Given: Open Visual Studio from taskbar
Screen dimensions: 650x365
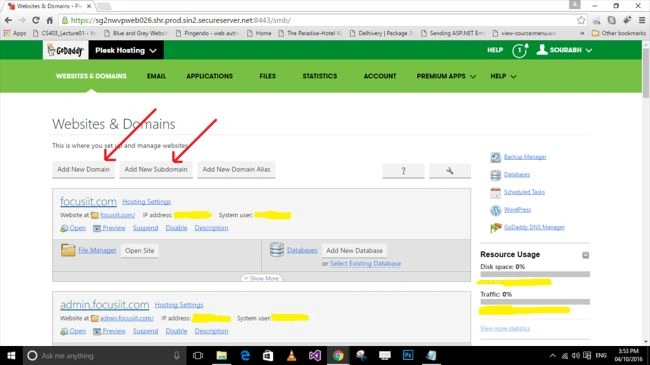Looking at the screenshot, I should 315,355.
